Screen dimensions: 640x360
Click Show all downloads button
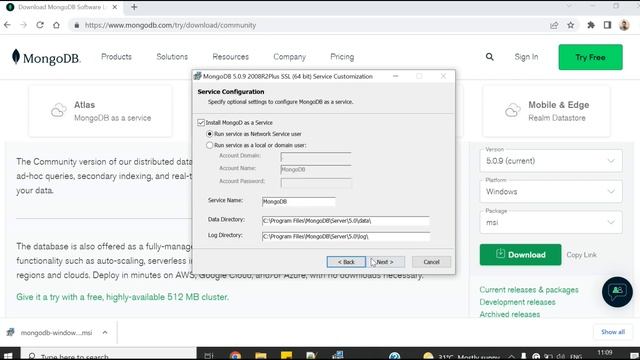pos(613,332)
